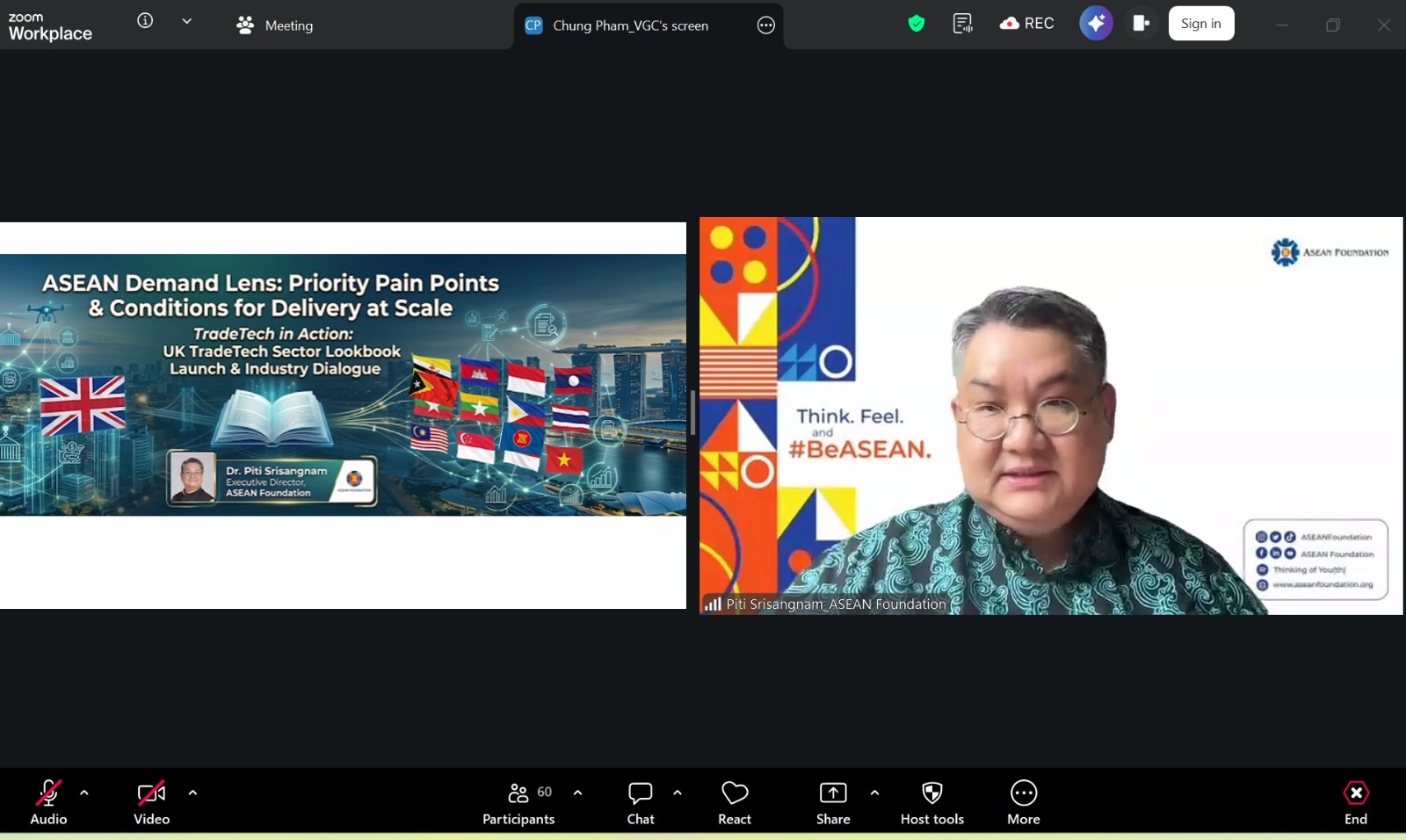Open the meeting notes summary icon
This screenshot has width=1406, height=840.
[x=963, y=24]
